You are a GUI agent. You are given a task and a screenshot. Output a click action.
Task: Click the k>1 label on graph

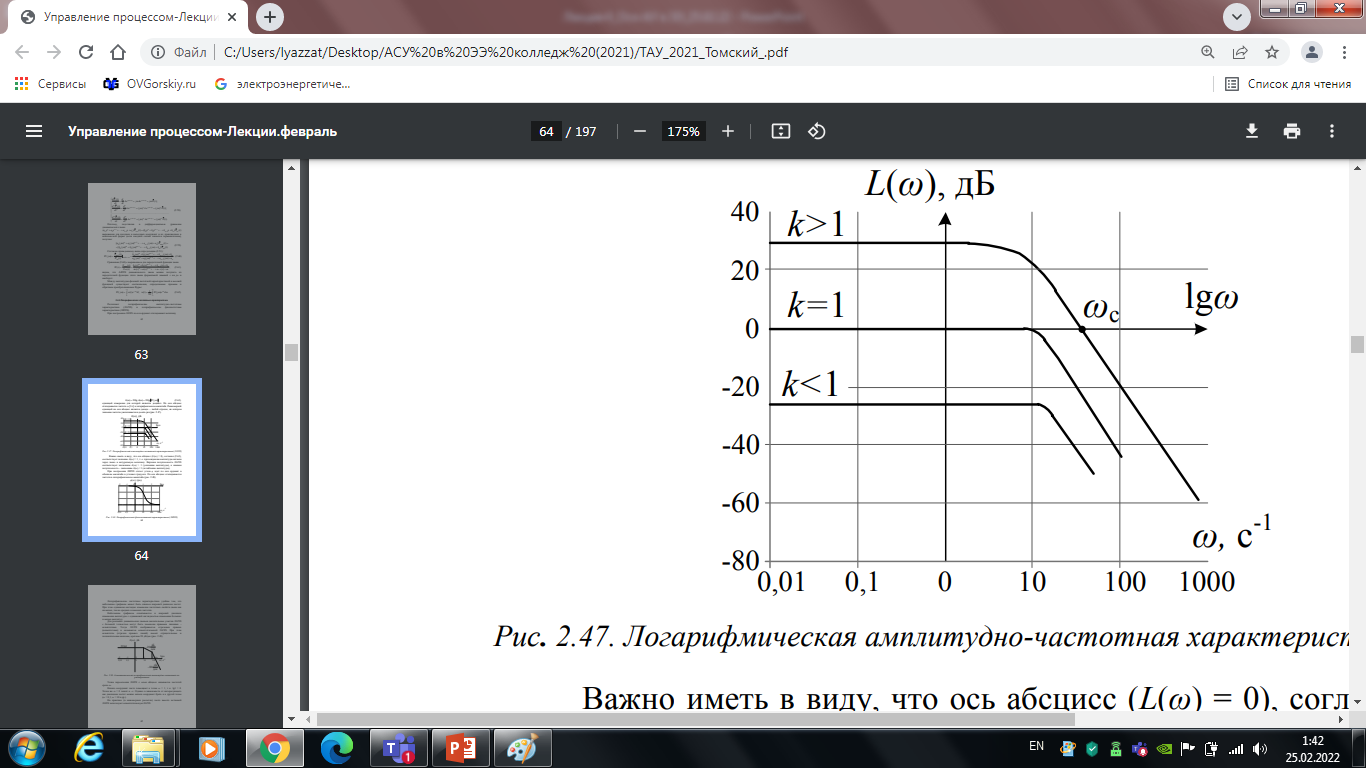[816, 226]
